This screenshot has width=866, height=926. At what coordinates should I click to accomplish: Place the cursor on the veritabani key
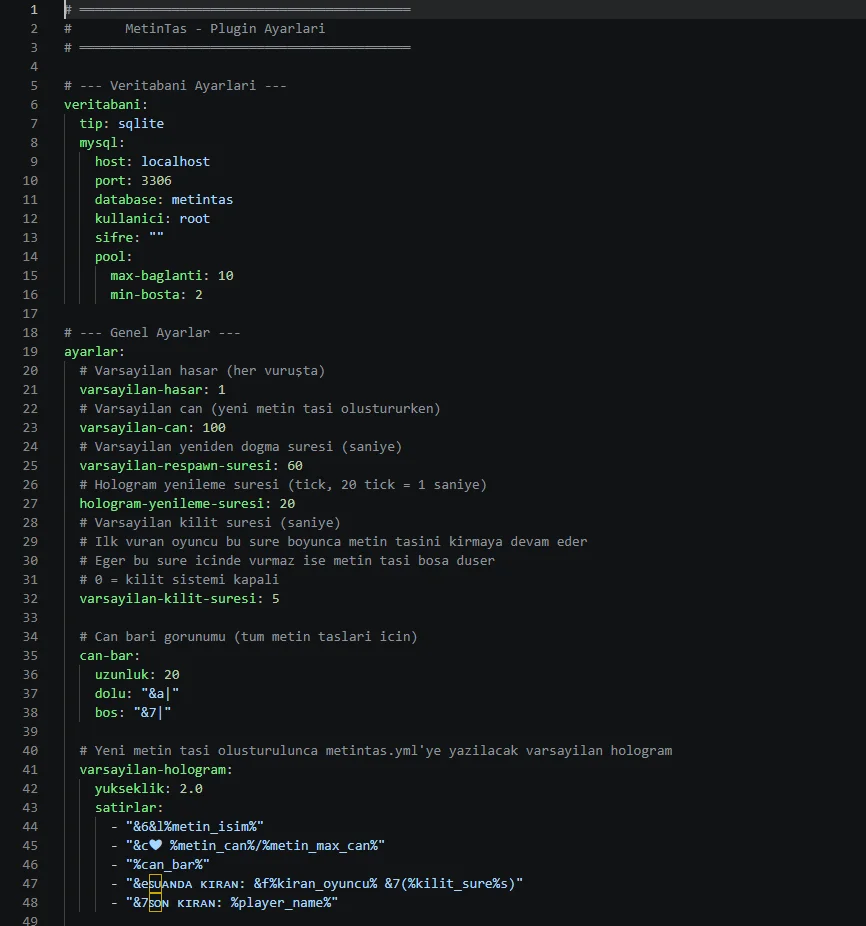click(102, 105)
